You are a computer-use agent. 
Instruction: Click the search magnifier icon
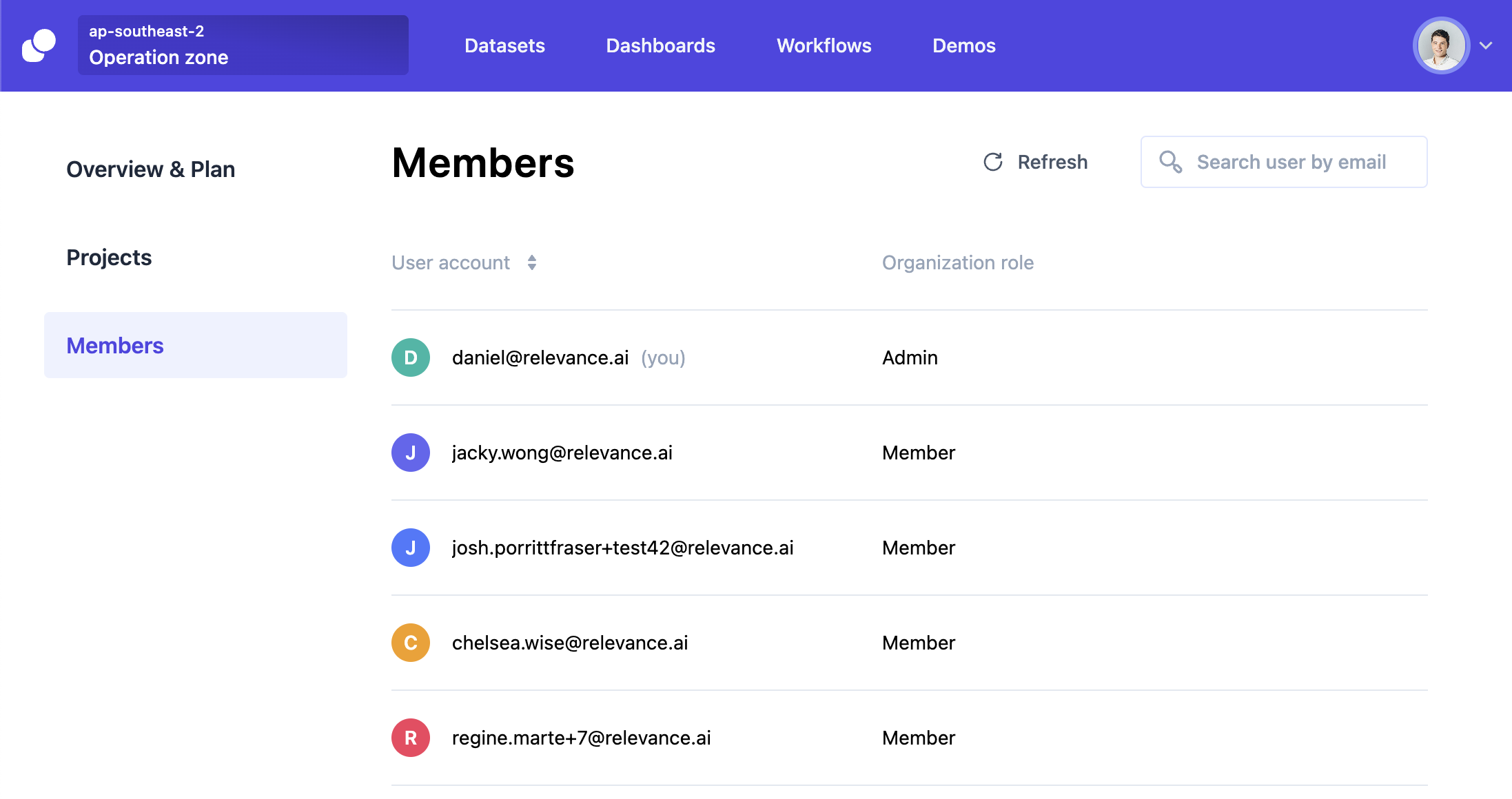click(x=1170, y=162)
